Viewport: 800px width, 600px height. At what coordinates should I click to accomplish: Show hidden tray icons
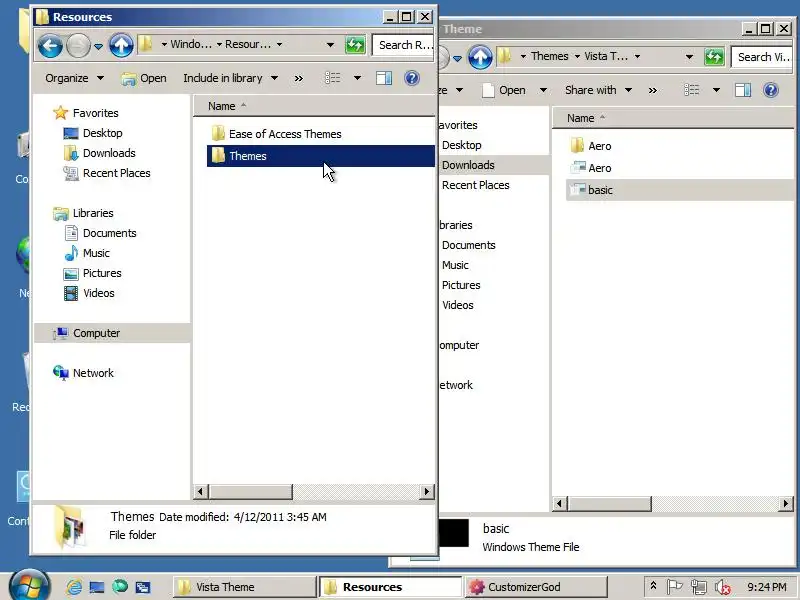coord(653,586)
